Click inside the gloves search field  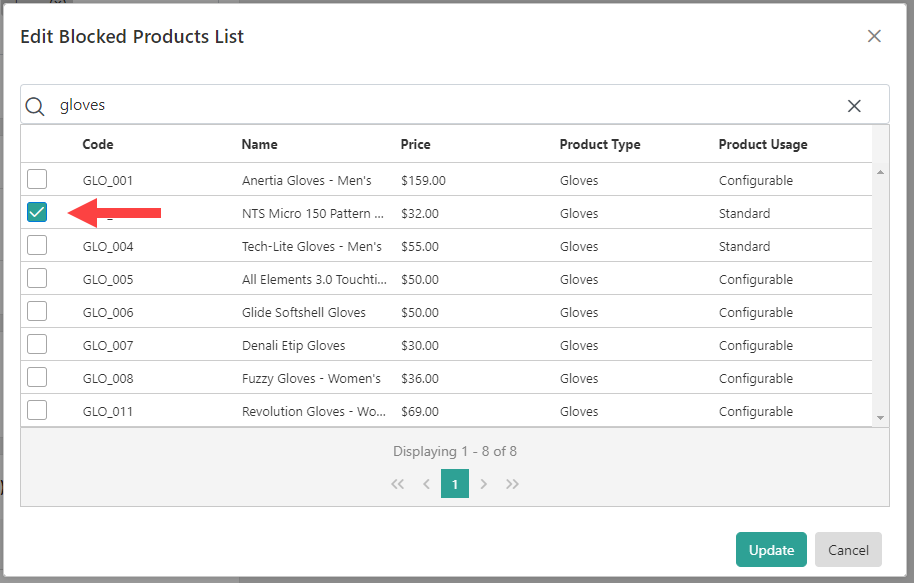(300, 105)
